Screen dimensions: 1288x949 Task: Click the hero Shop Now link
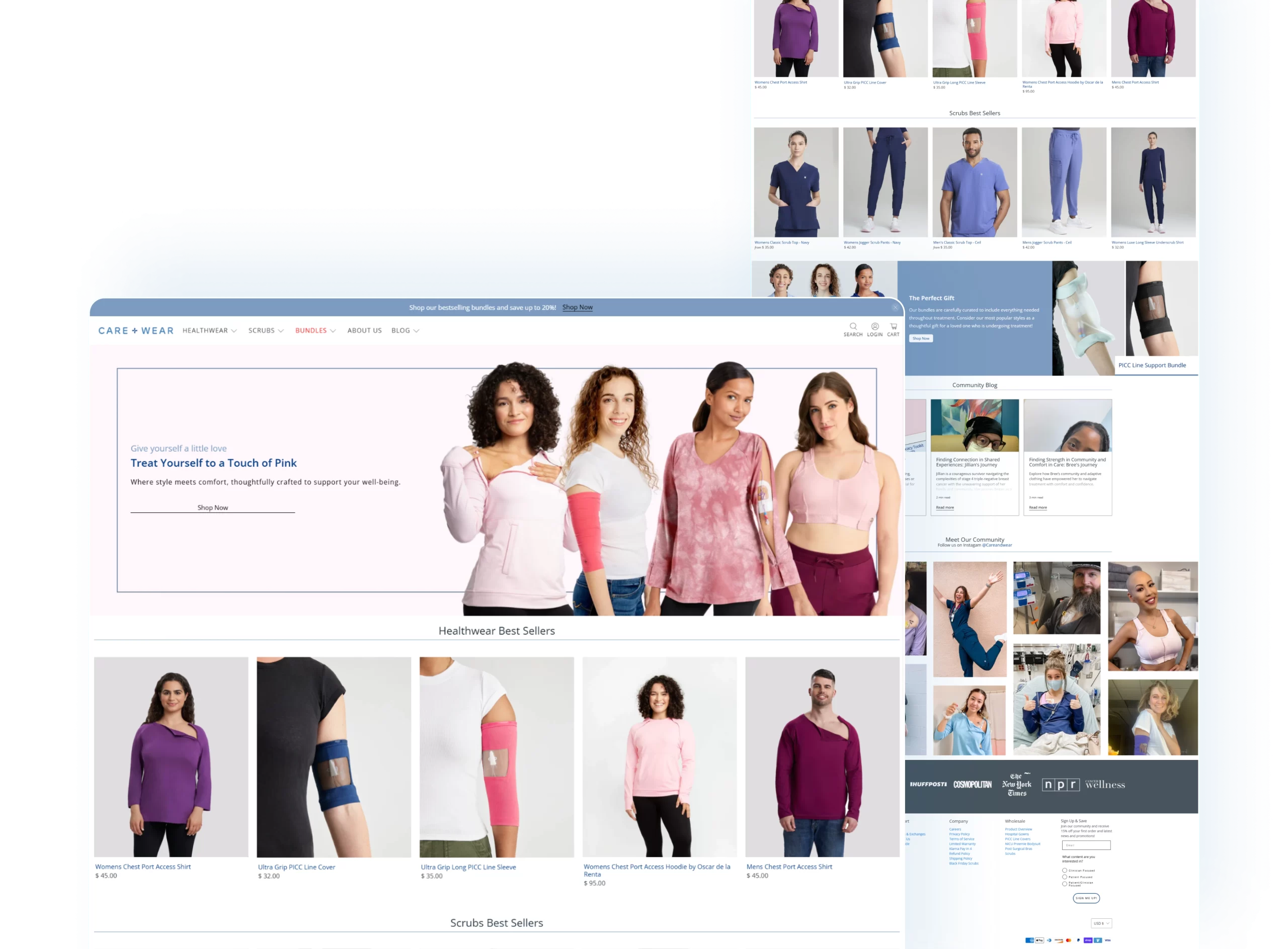(213, 508)
